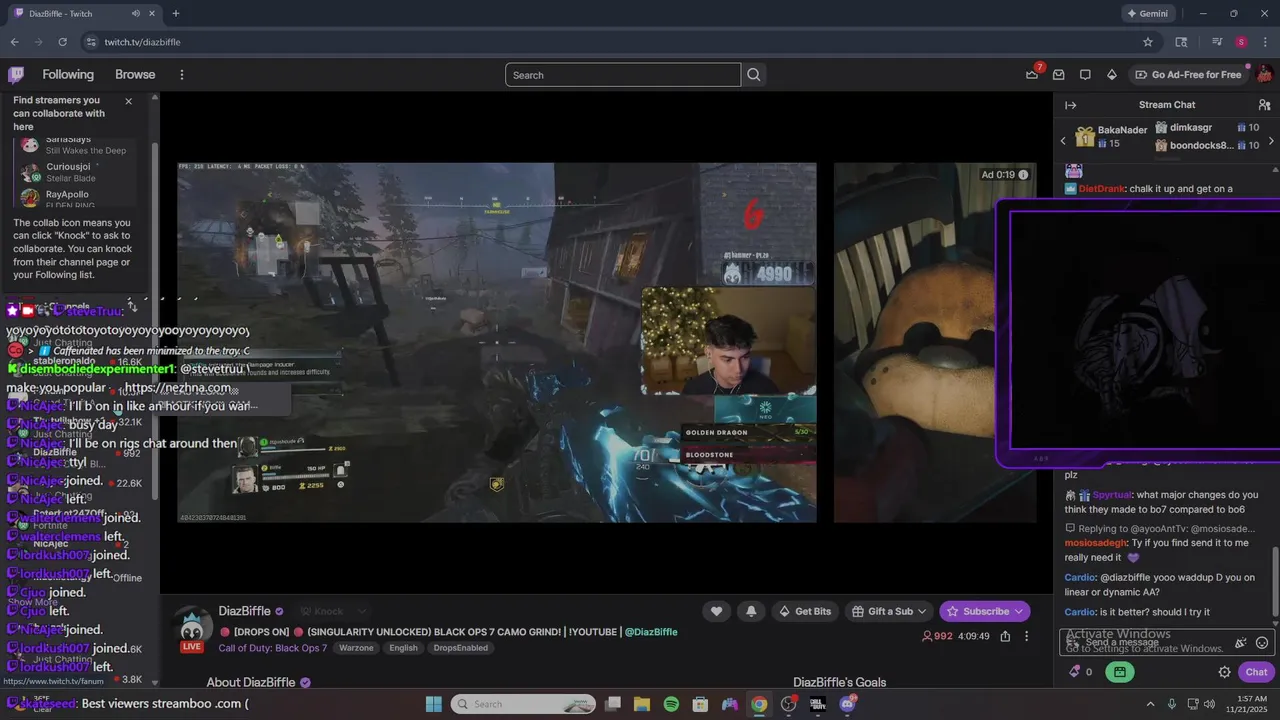
Task: Go to the Following tab
Action: tap(68, 75)
